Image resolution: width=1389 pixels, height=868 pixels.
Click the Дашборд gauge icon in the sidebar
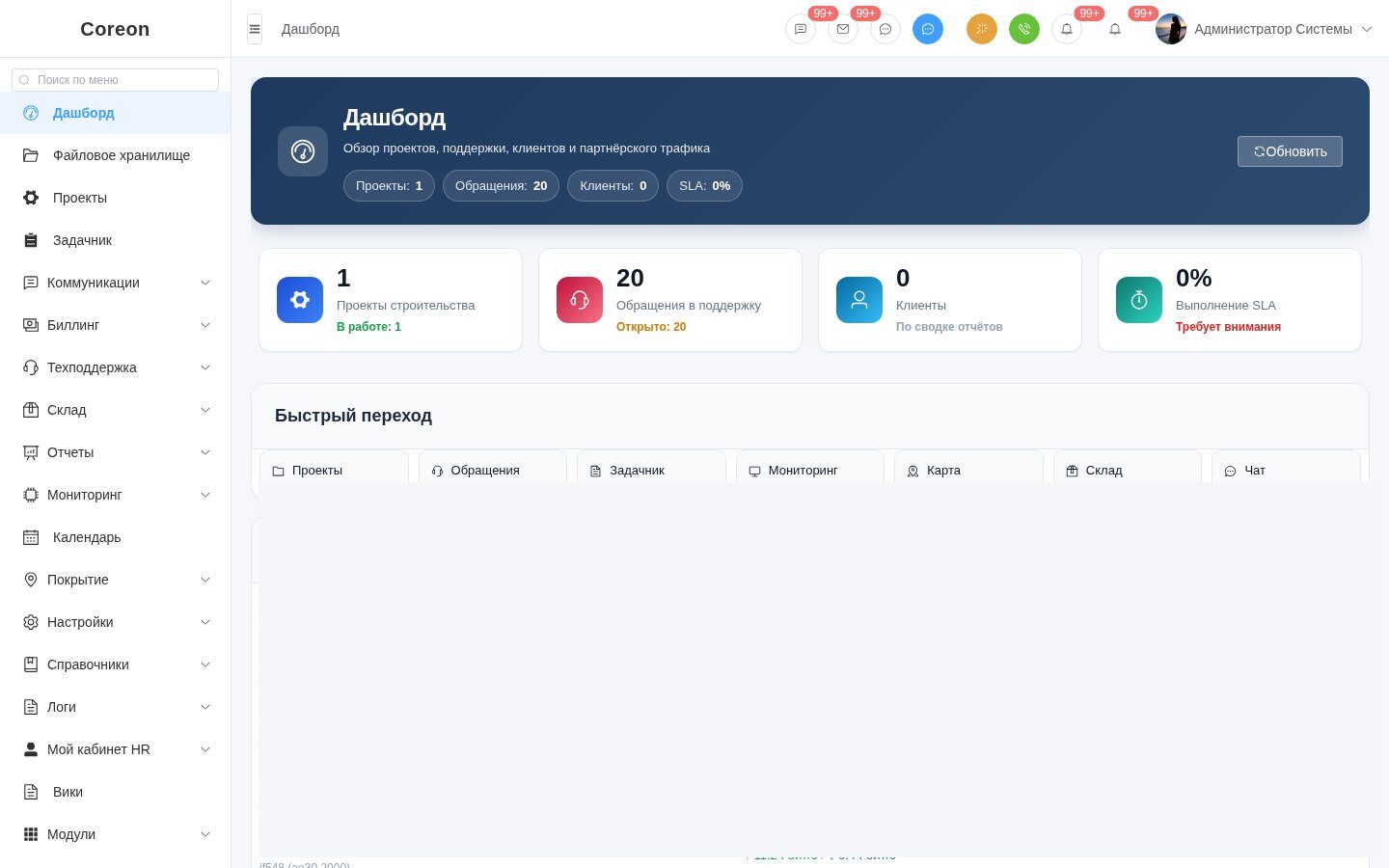[31, 113]
